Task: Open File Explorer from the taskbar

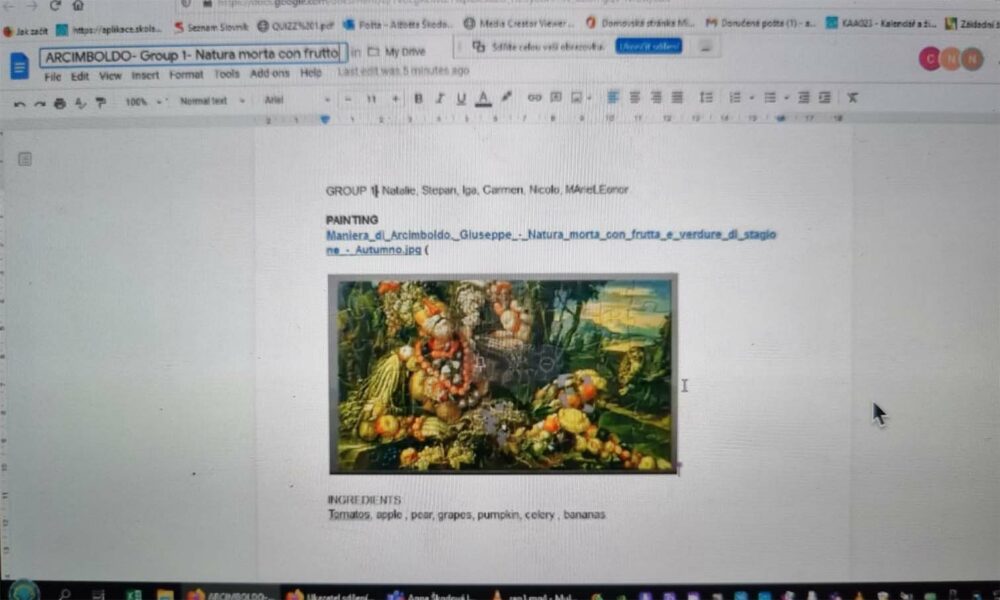Action: [x=165, y=595]
